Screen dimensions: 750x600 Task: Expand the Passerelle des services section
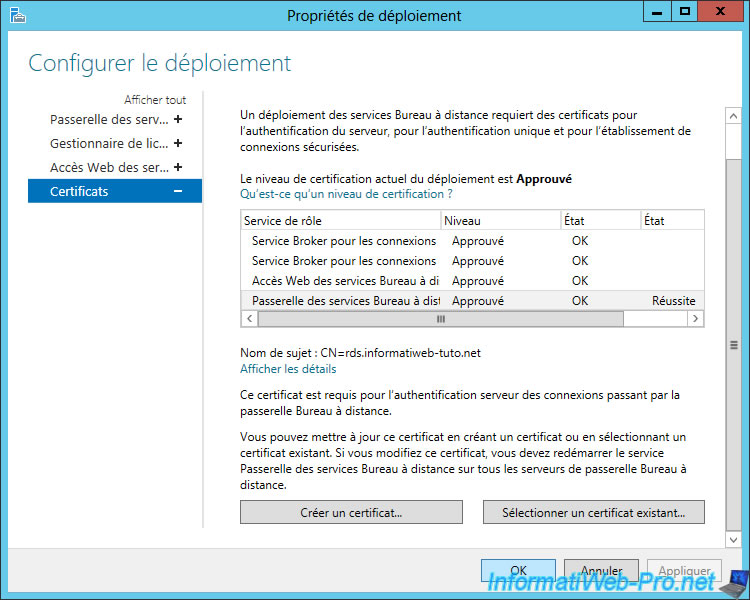click(x=178, y=119)
